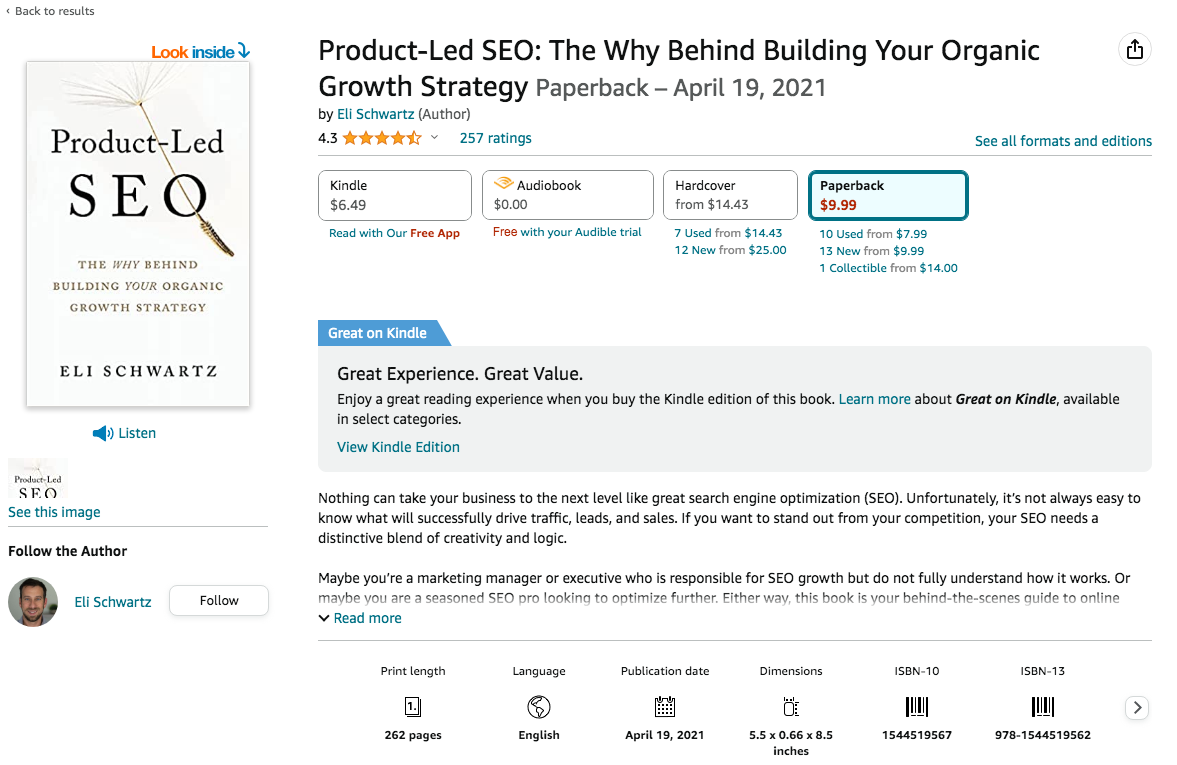Click the author's profile photo
The image size is (1177, 765).
point(33,601)
